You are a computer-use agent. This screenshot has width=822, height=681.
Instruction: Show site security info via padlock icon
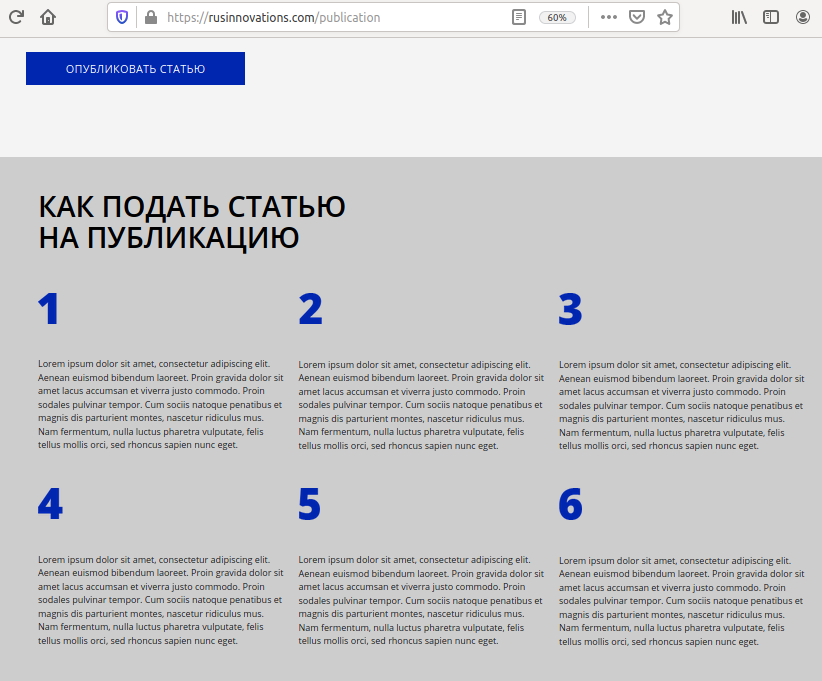click(151, 17)
